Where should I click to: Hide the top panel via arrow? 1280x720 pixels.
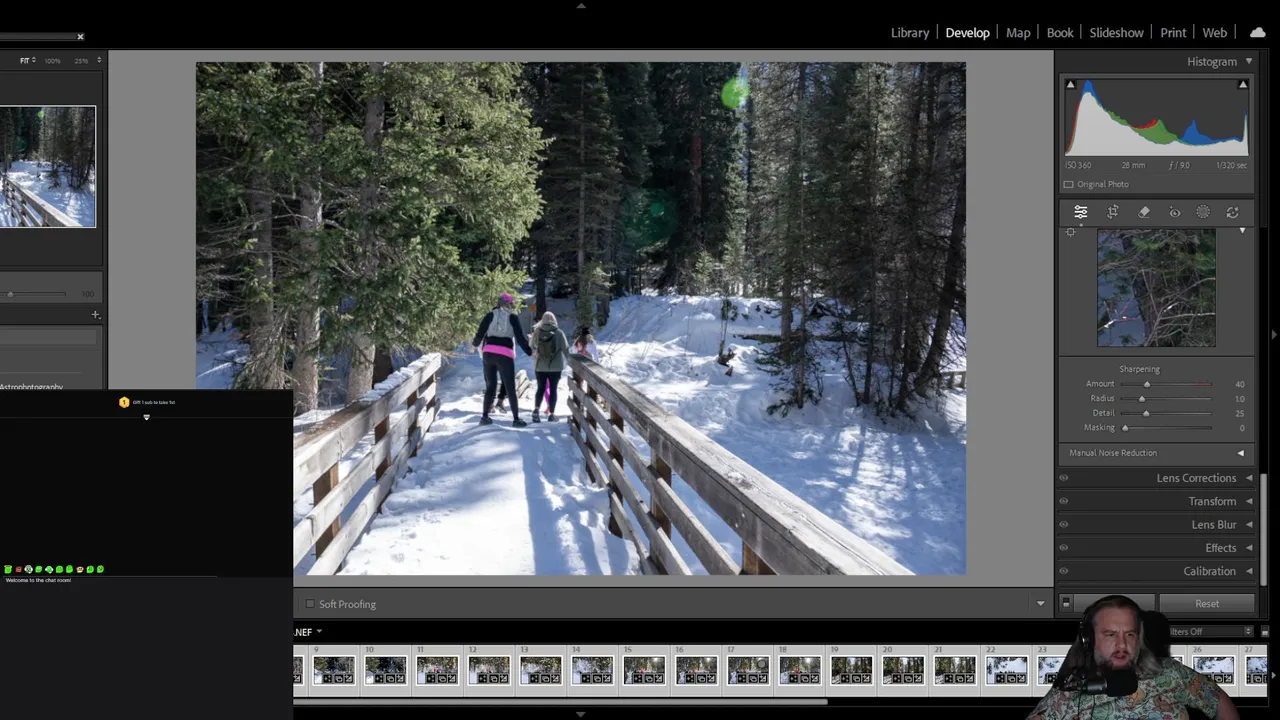click(581, 5)
